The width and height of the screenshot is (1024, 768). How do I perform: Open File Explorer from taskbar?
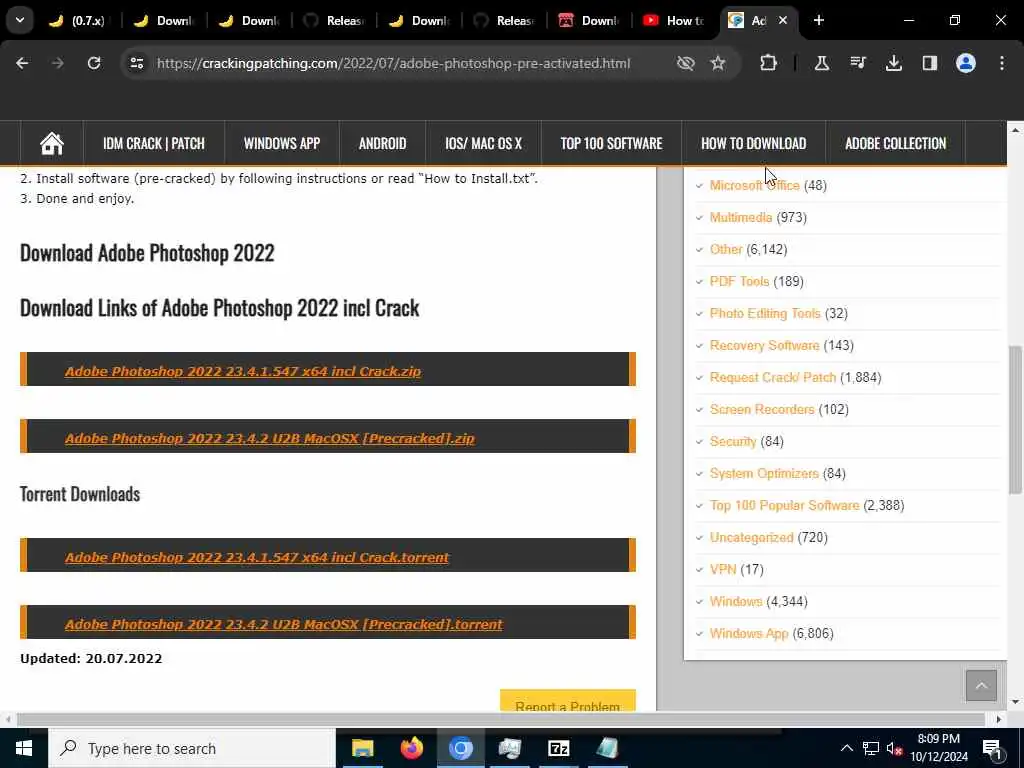pos(362,748)
